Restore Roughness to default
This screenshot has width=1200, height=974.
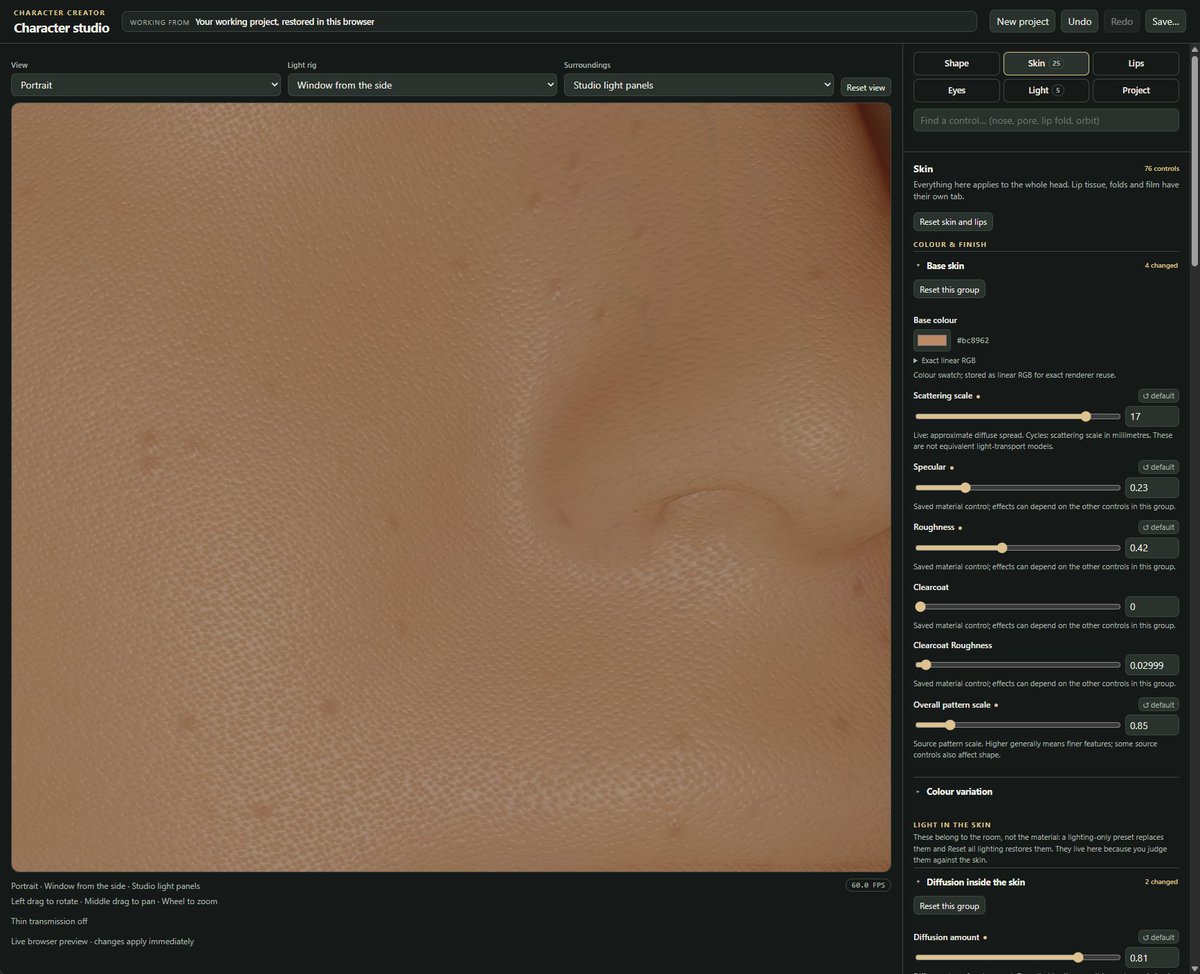(1158, 527)
